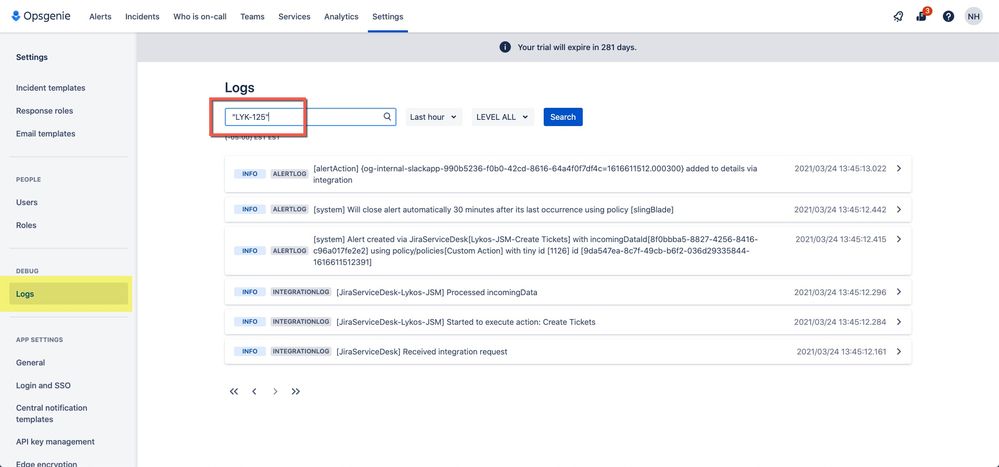
Task: Open Roles in sidebar
Action: coord(26,225)
